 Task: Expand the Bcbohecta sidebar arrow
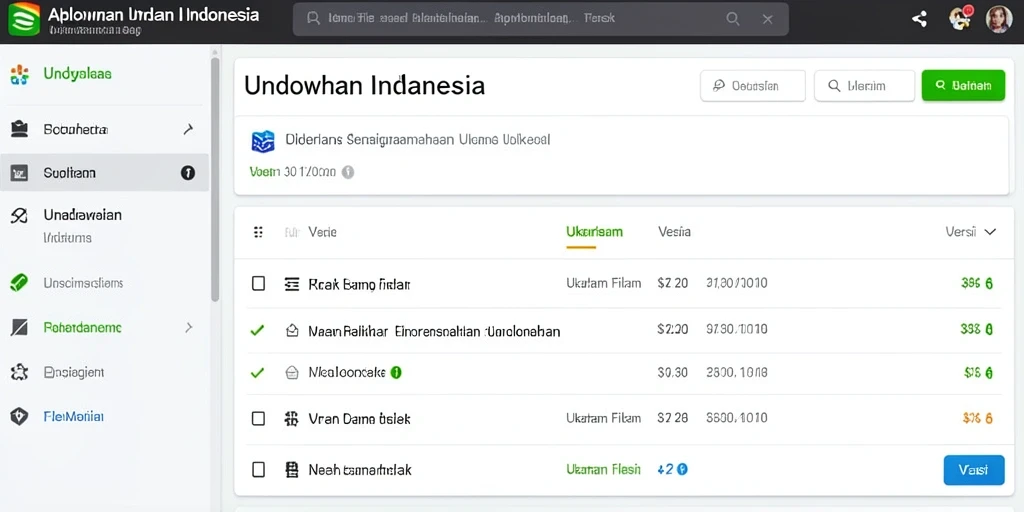(x=188, y=129)
